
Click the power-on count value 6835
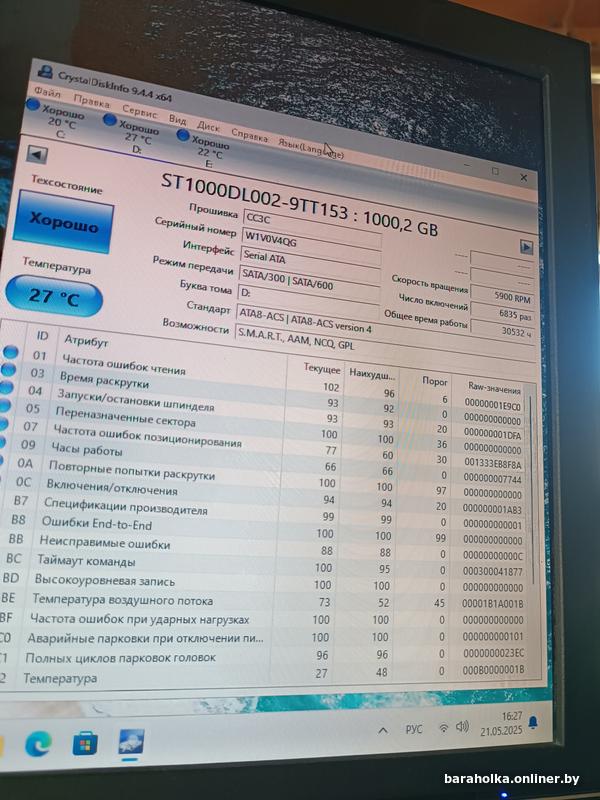coord(503,312)
